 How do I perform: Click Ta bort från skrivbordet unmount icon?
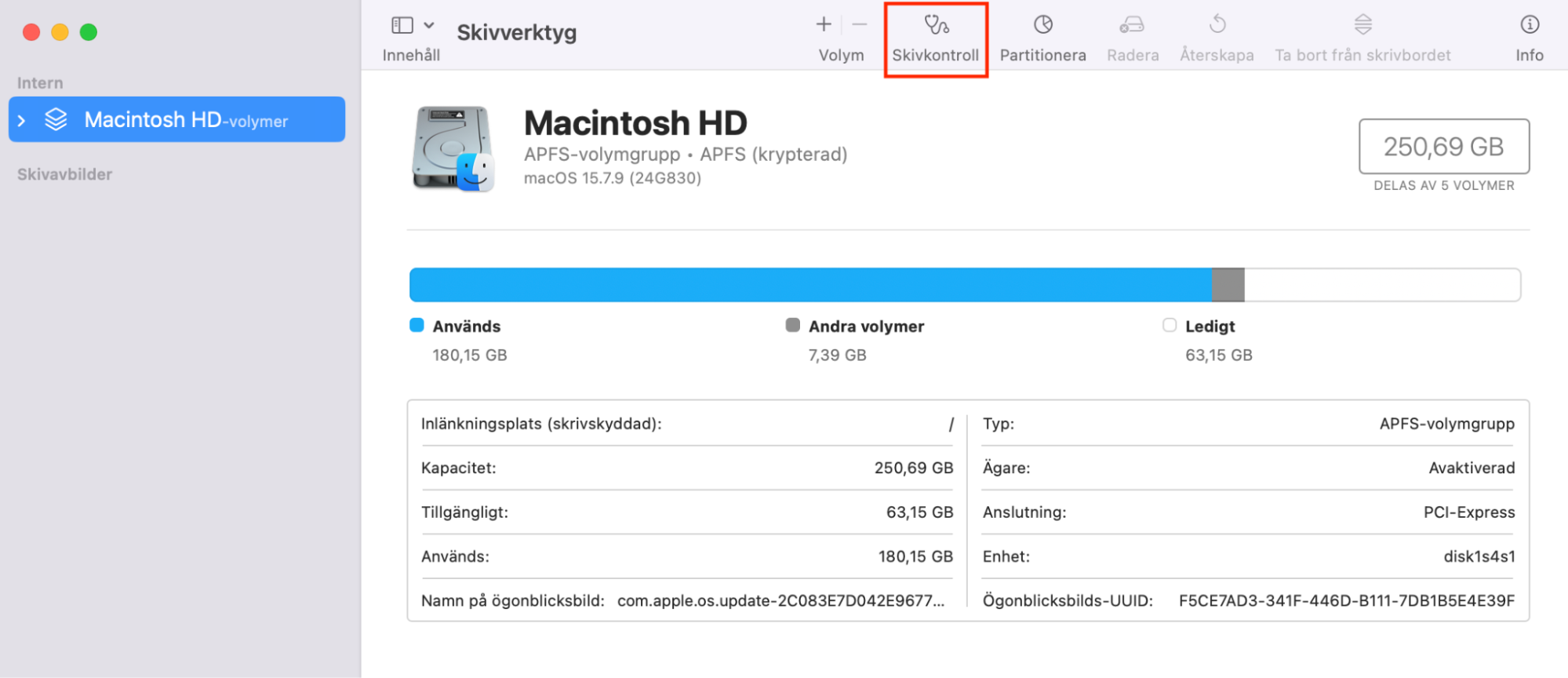click(1363, 24)
